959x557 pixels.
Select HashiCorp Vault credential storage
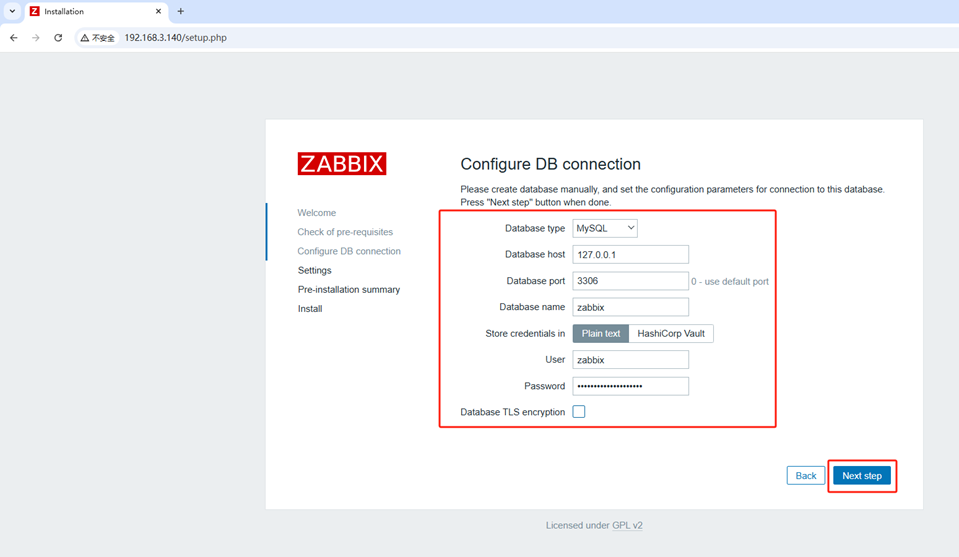tap(671, 333)
